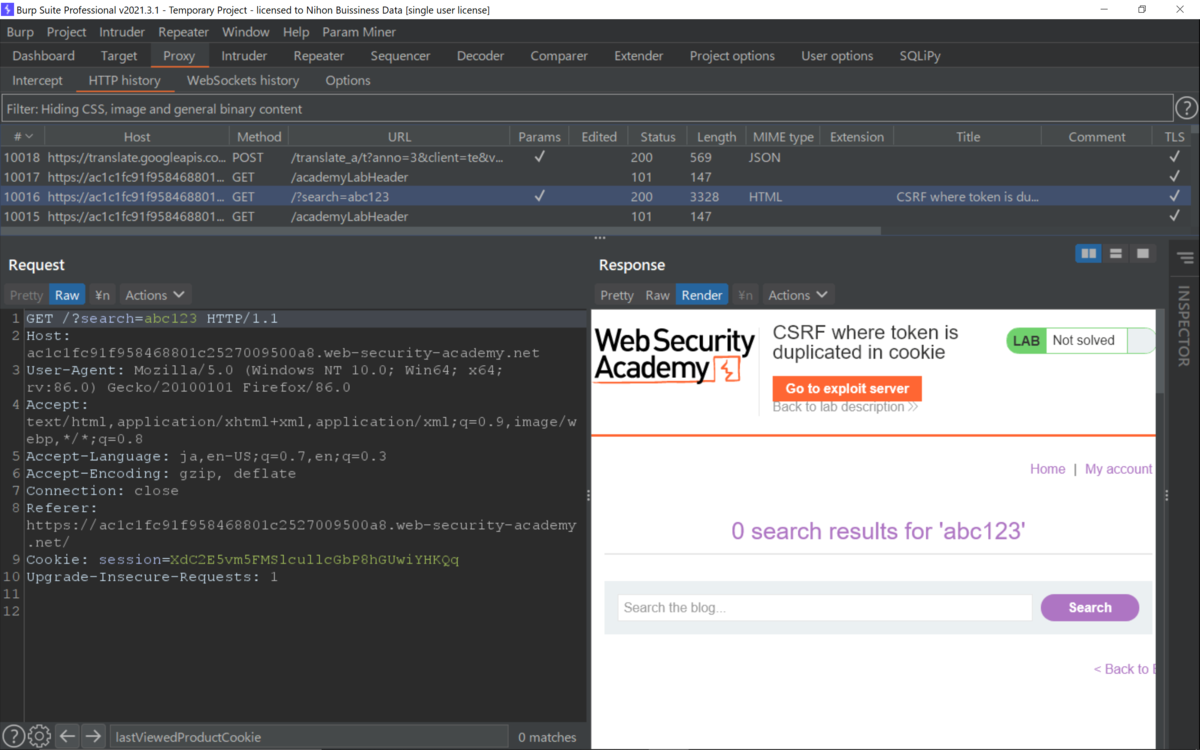1200x750 pixels.
Task: Open the Help menu
Action: pos(296,32)
